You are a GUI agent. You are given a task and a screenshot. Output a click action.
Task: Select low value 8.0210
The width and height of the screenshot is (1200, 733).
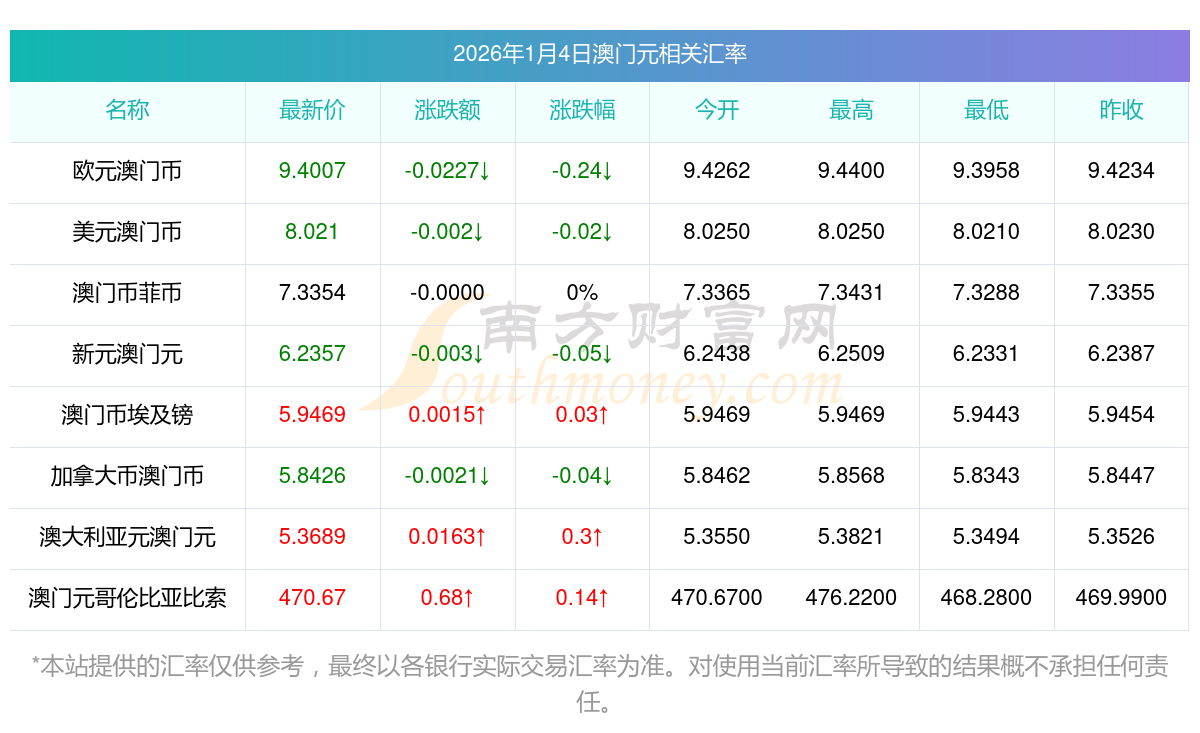[986, 232]
